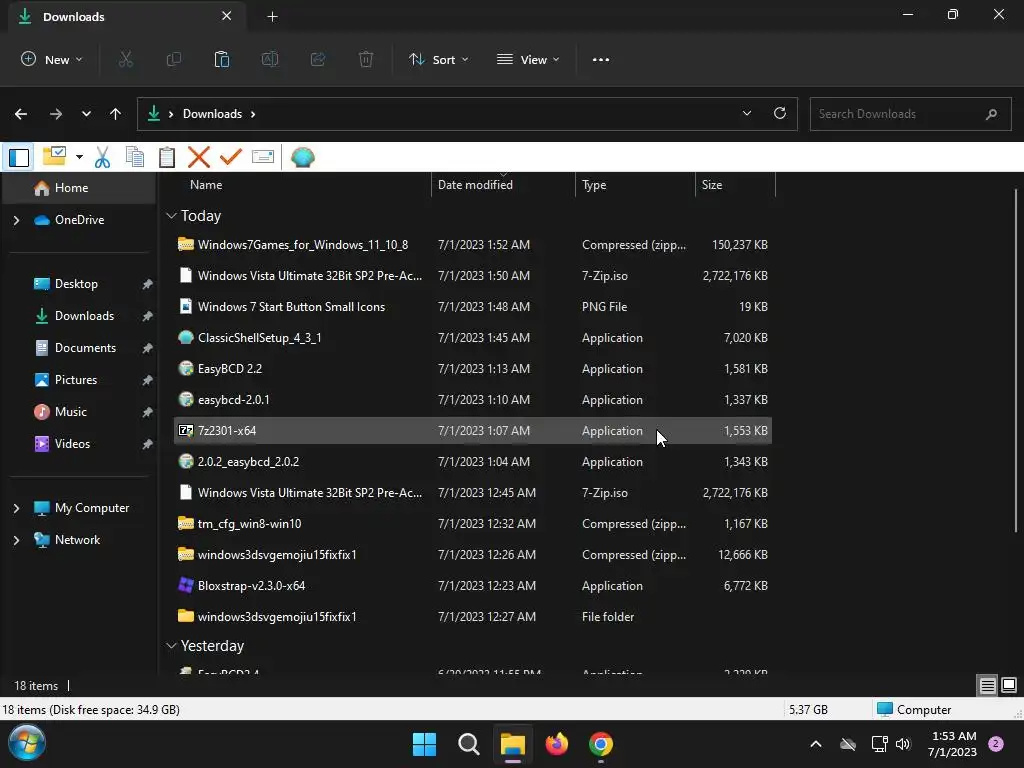Click the search magnifier in Search Downloads
This screenshot has width=1024, height=768.
click(x=991, y=114)
